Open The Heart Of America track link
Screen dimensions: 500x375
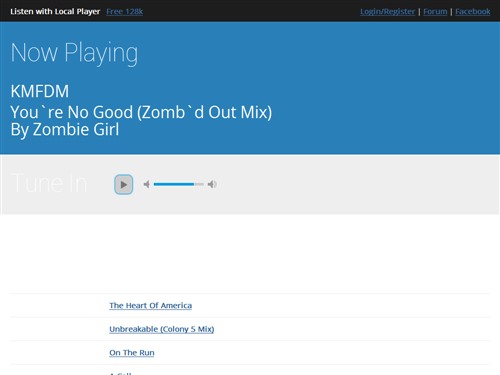(150, 305)
